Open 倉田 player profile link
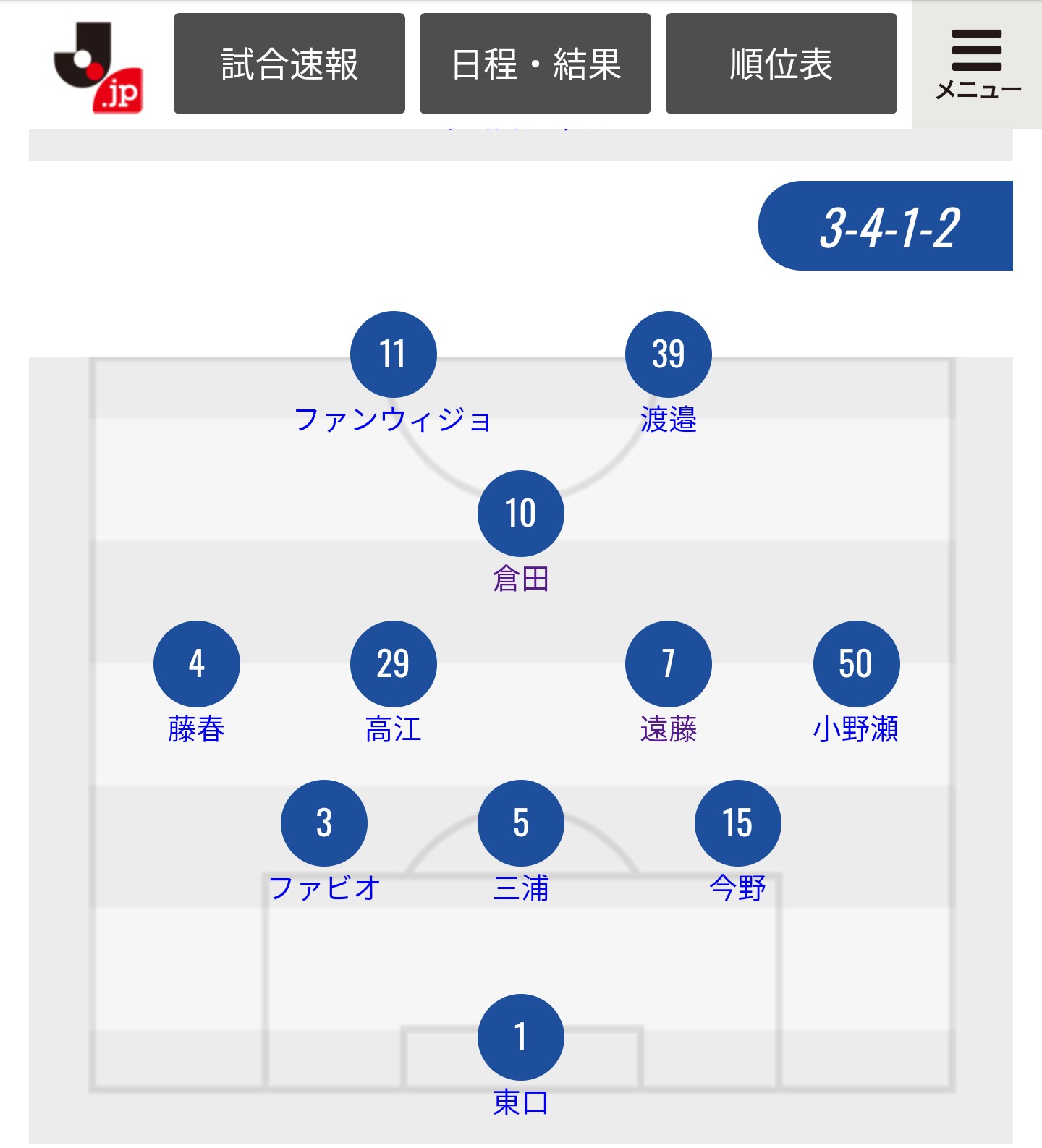This screenshot has width=1042, height=1148. pos(520,579)
